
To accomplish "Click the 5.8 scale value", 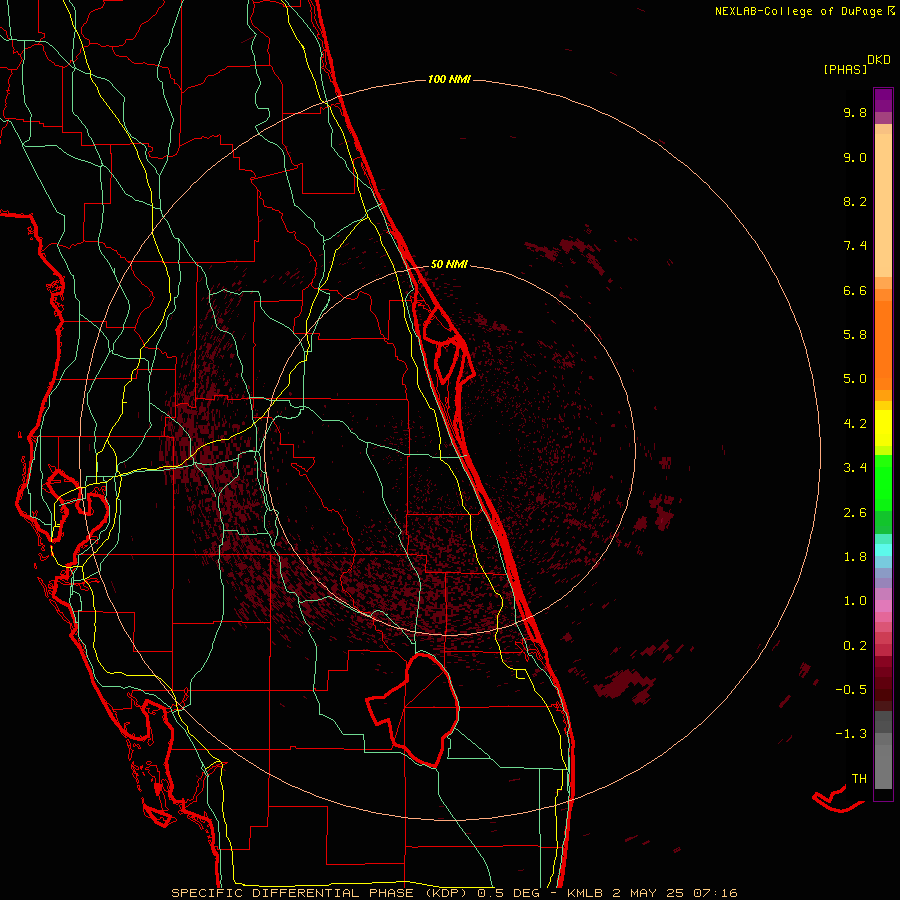I will pos(855,335).
